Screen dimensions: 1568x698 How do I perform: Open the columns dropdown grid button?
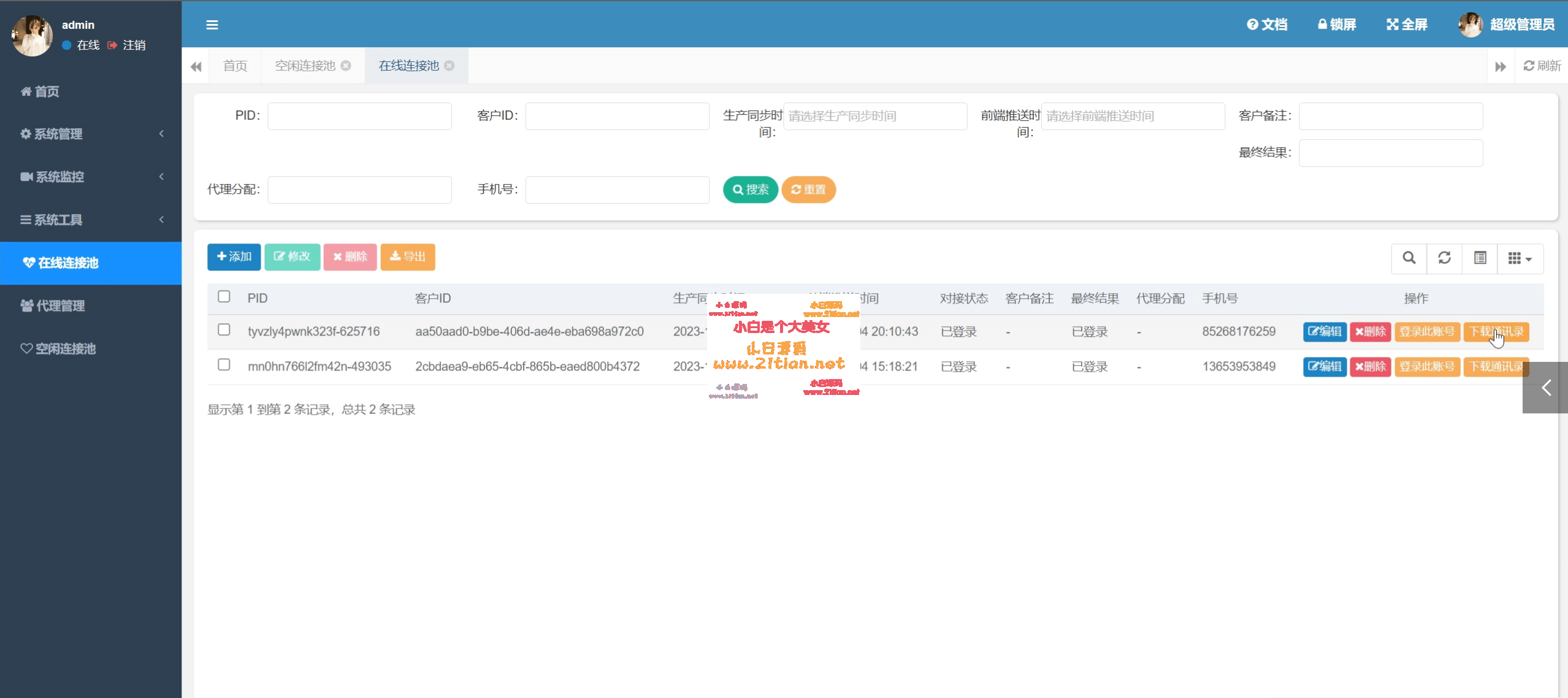[1520, 258]
